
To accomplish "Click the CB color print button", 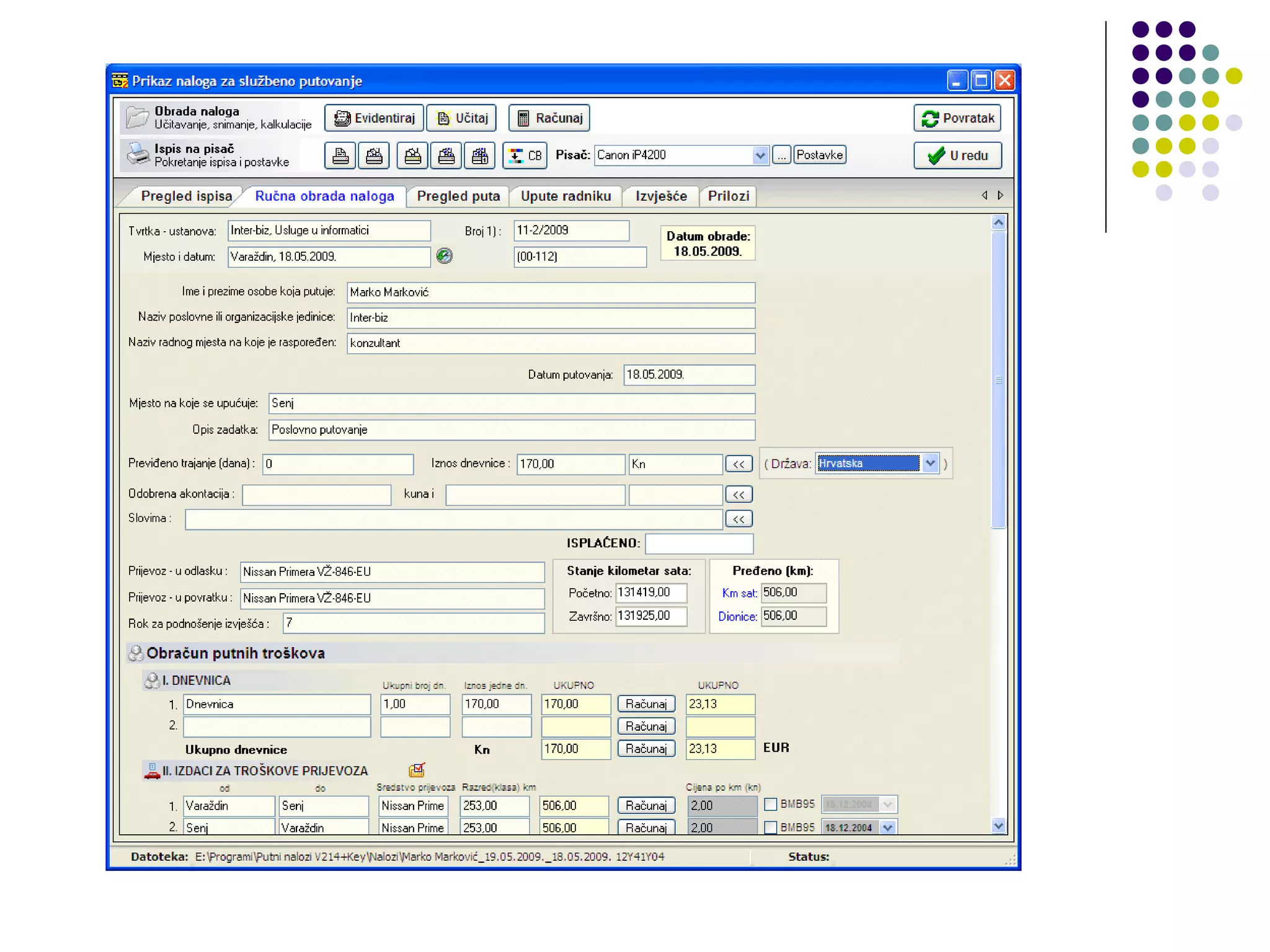I will (x=525, y=155).
